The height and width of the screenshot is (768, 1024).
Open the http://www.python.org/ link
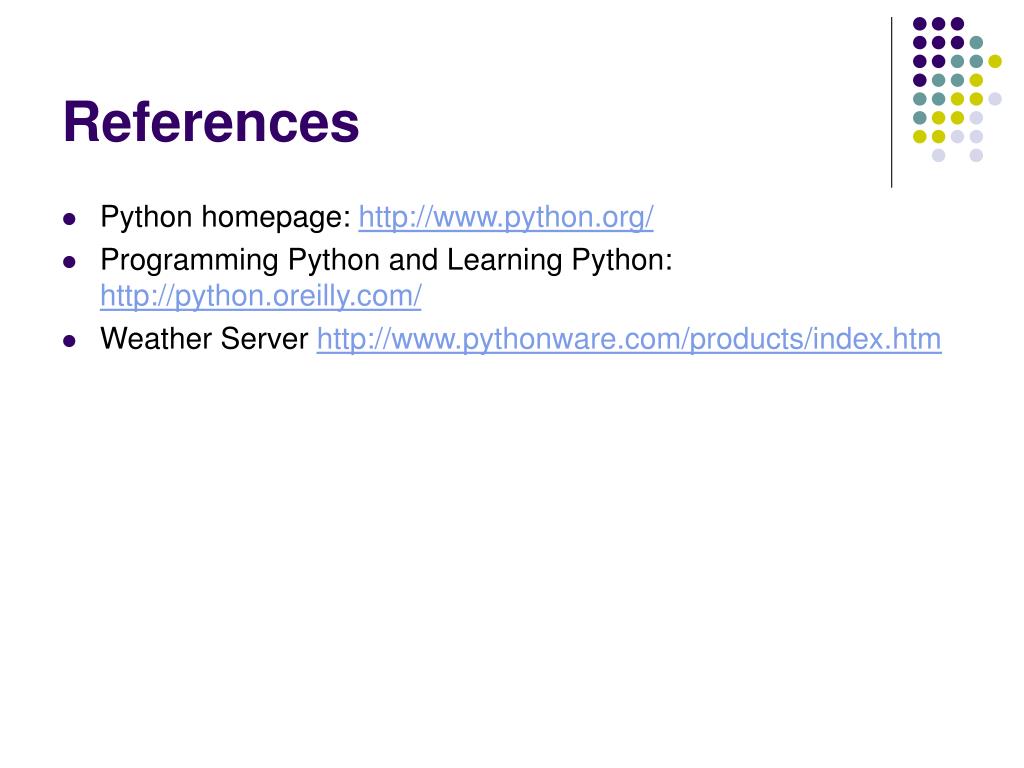(506, 216)
